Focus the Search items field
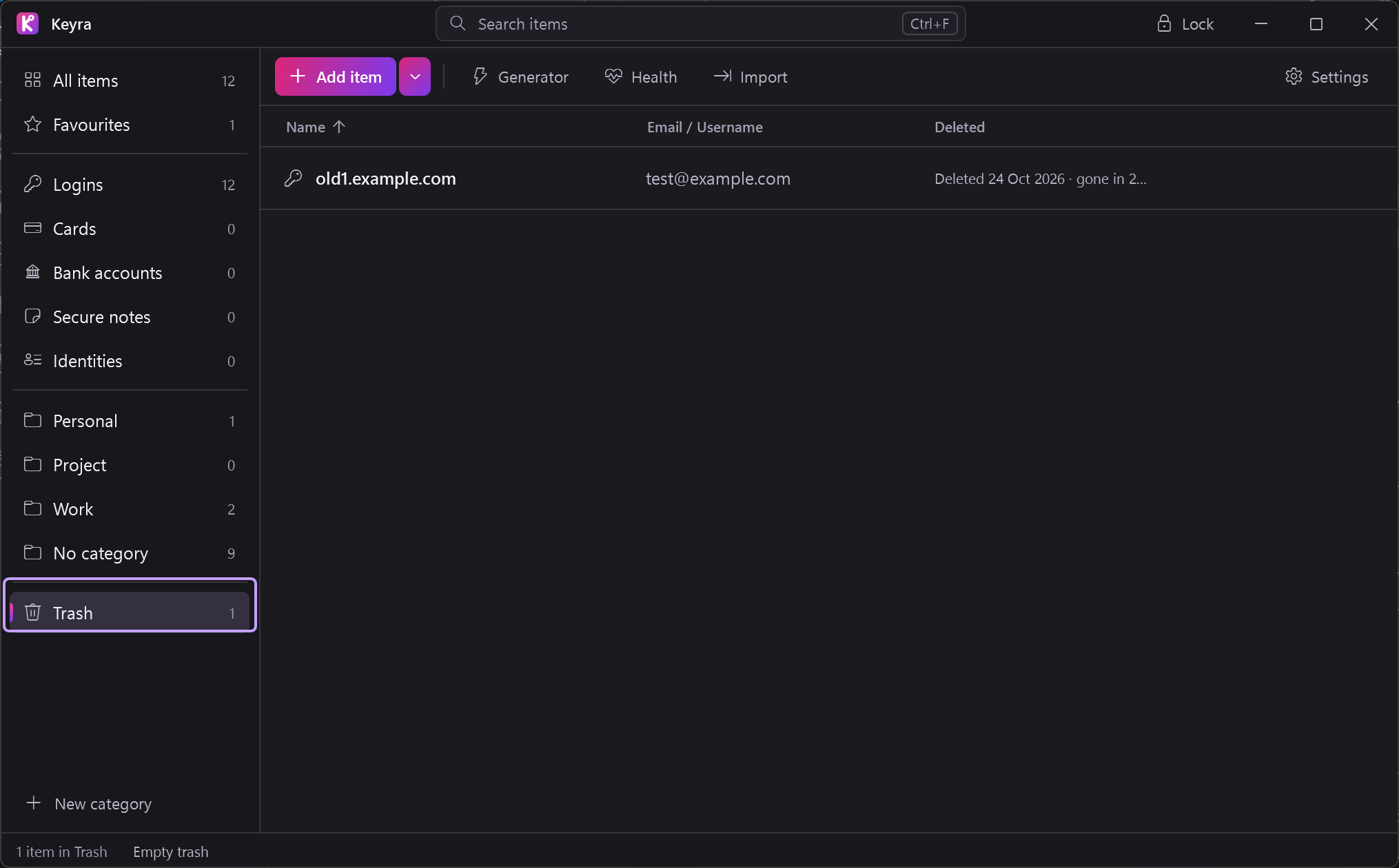1399x868 pixels. 700,24
